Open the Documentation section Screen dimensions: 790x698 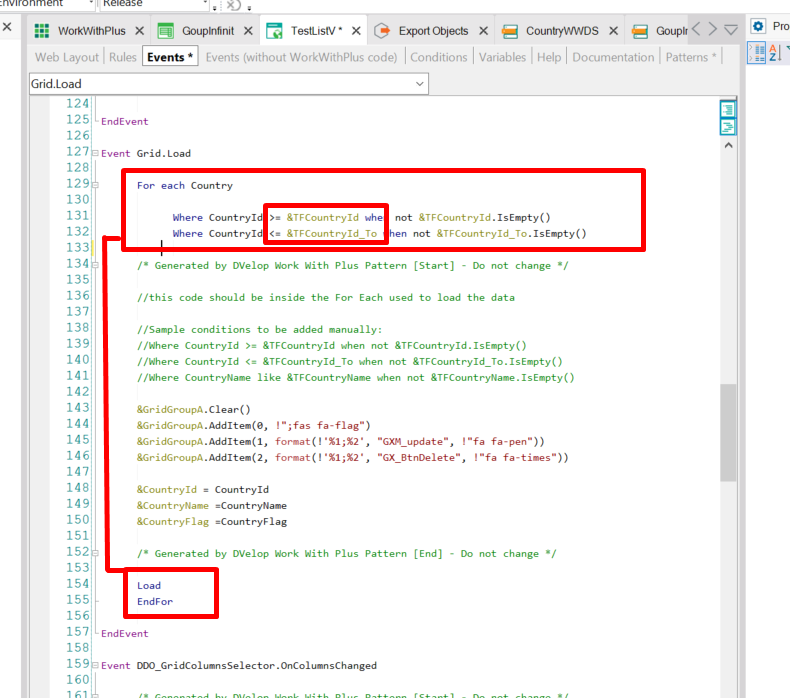point(613,57)
